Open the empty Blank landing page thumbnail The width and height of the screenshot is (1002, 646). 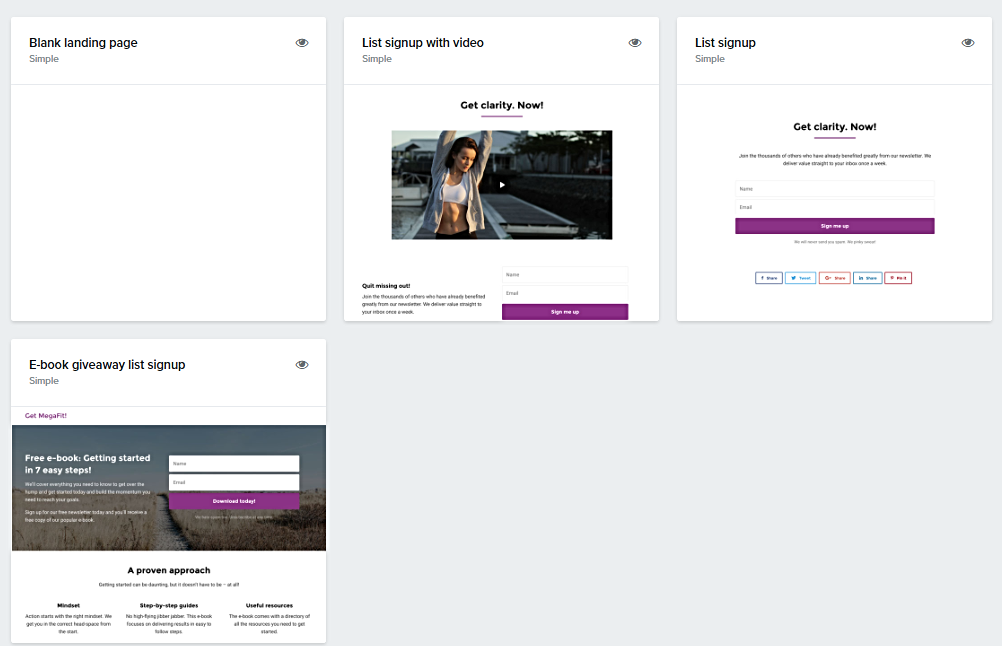[x=169, y=203]
